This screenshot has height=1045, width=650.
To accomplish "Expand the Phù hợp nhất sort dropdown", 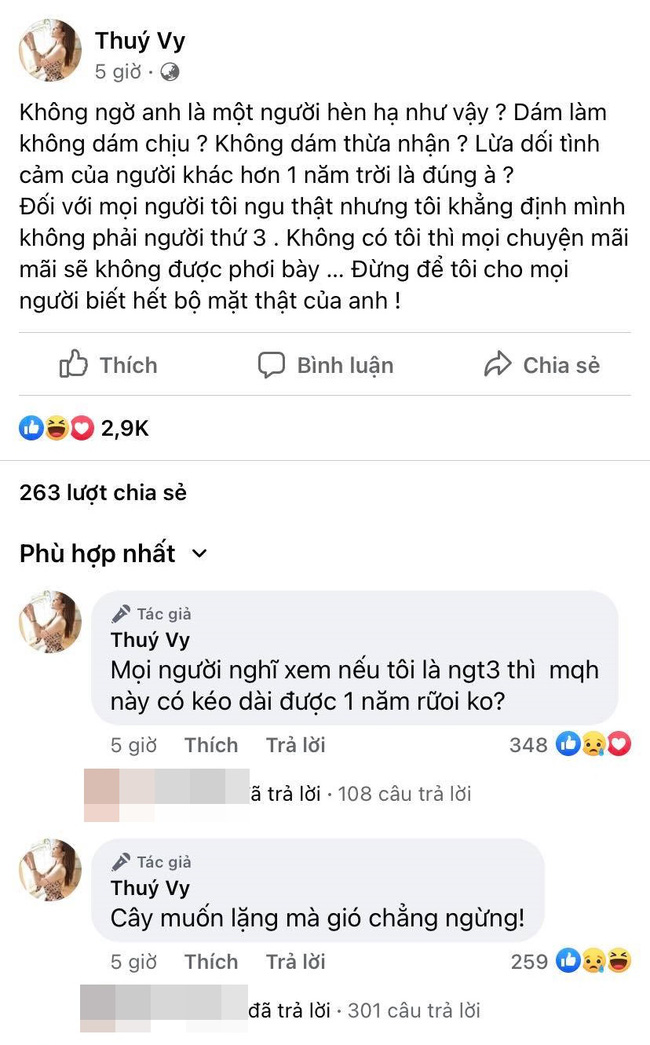I will 199,554.
